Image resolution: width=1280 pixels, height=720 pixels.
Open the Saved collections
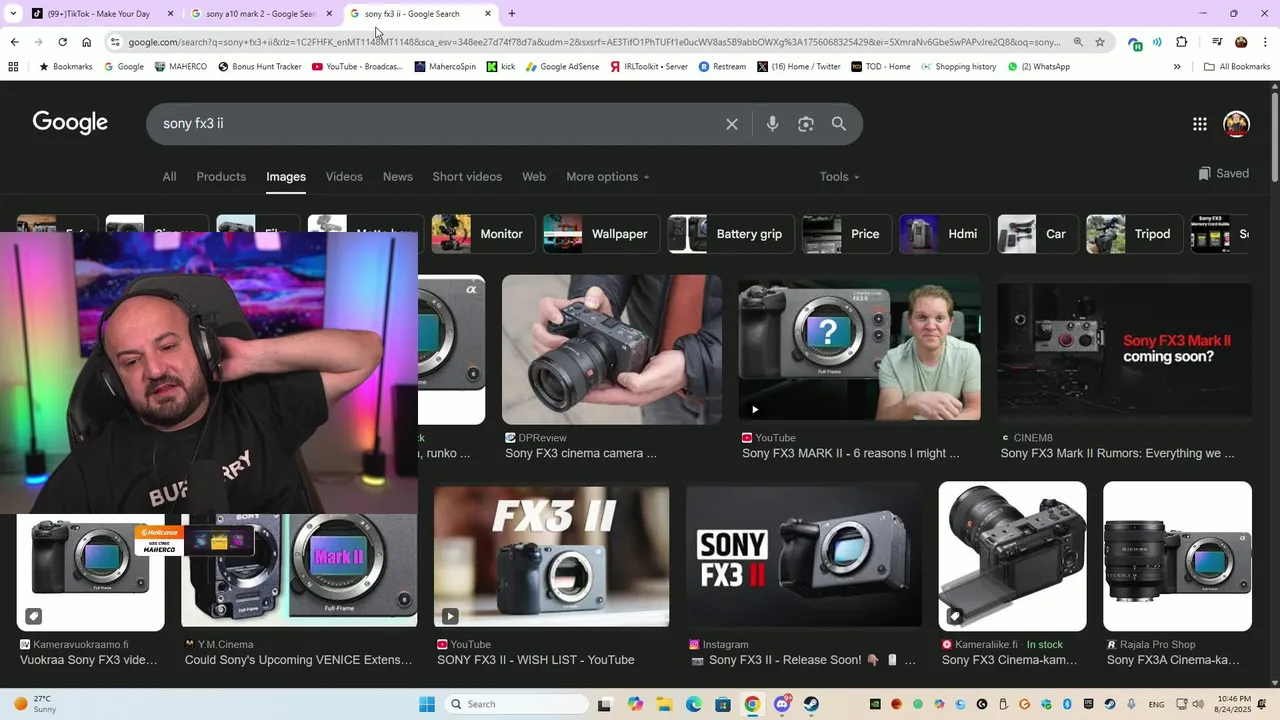click(x=1223, y=174)
